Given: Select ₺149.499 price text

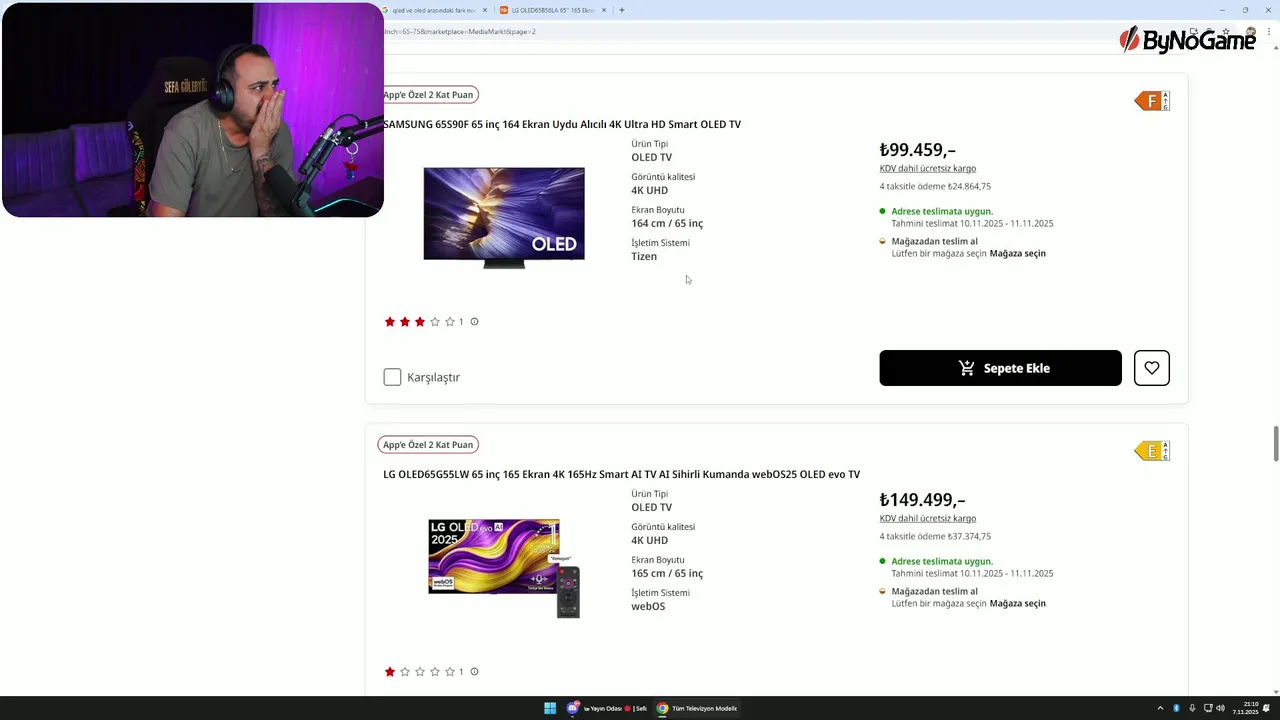Looking at the screenshot, I should click(922, 500).
